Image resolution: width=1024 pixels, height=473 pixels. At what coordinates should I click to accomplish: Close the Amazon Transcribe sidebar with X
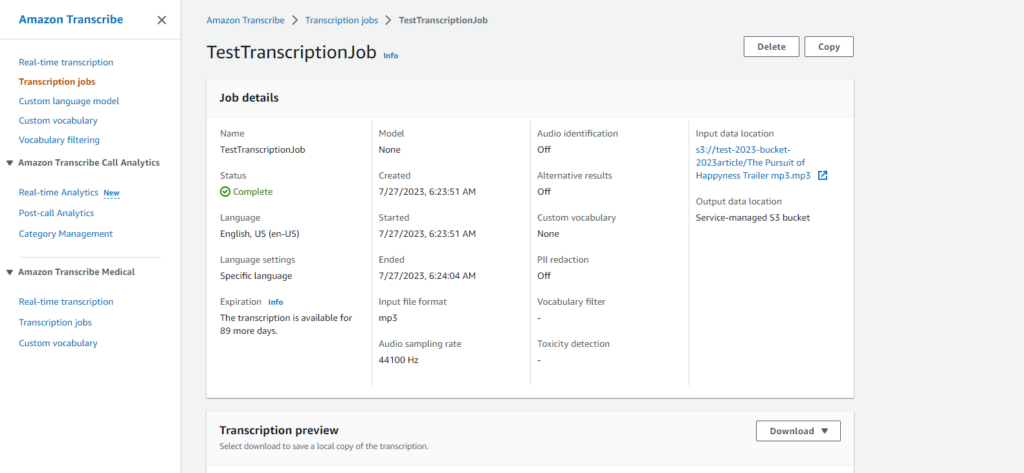162,20
